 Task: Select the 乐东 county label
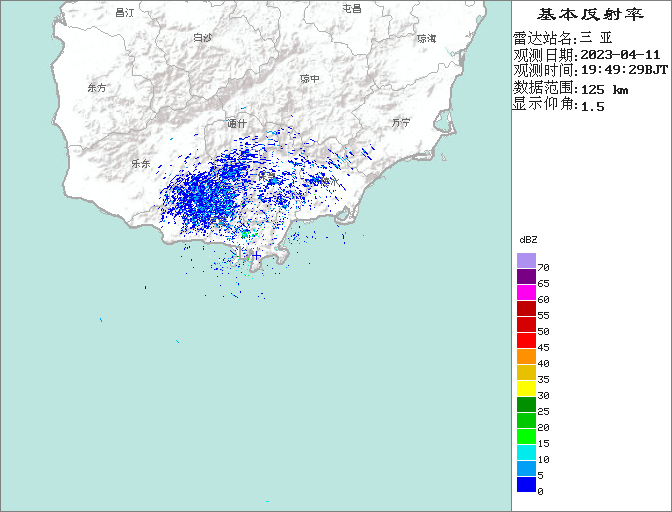pos(141,164)
